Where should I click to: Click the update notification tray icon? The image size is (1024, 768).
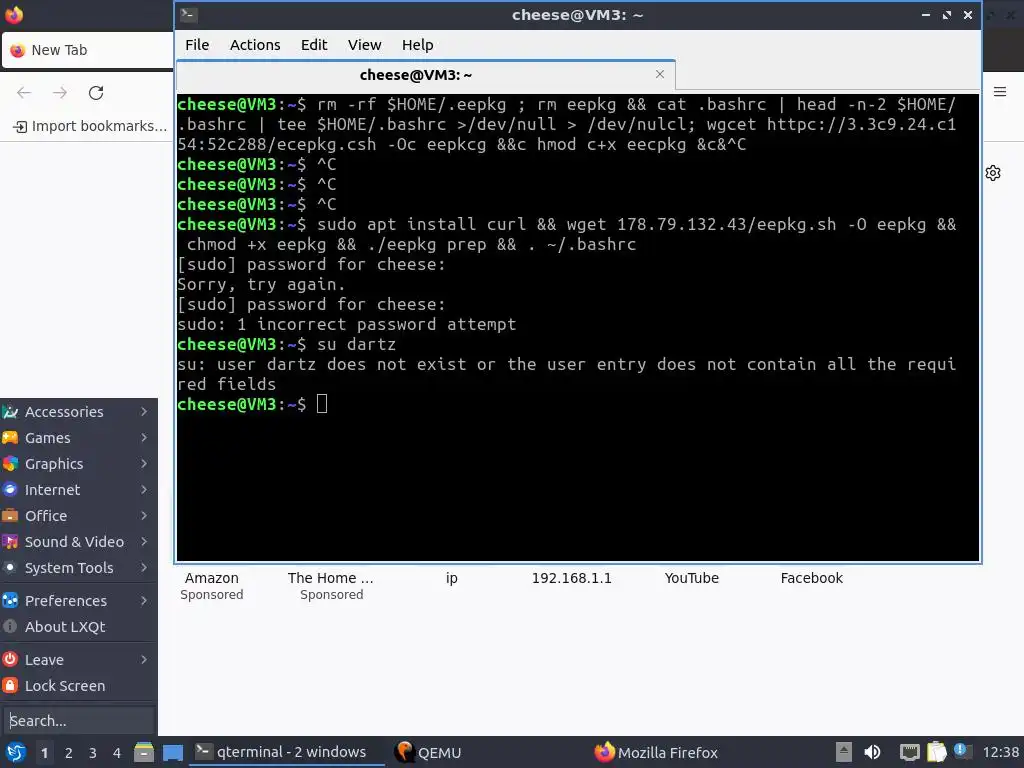[962, 751]
